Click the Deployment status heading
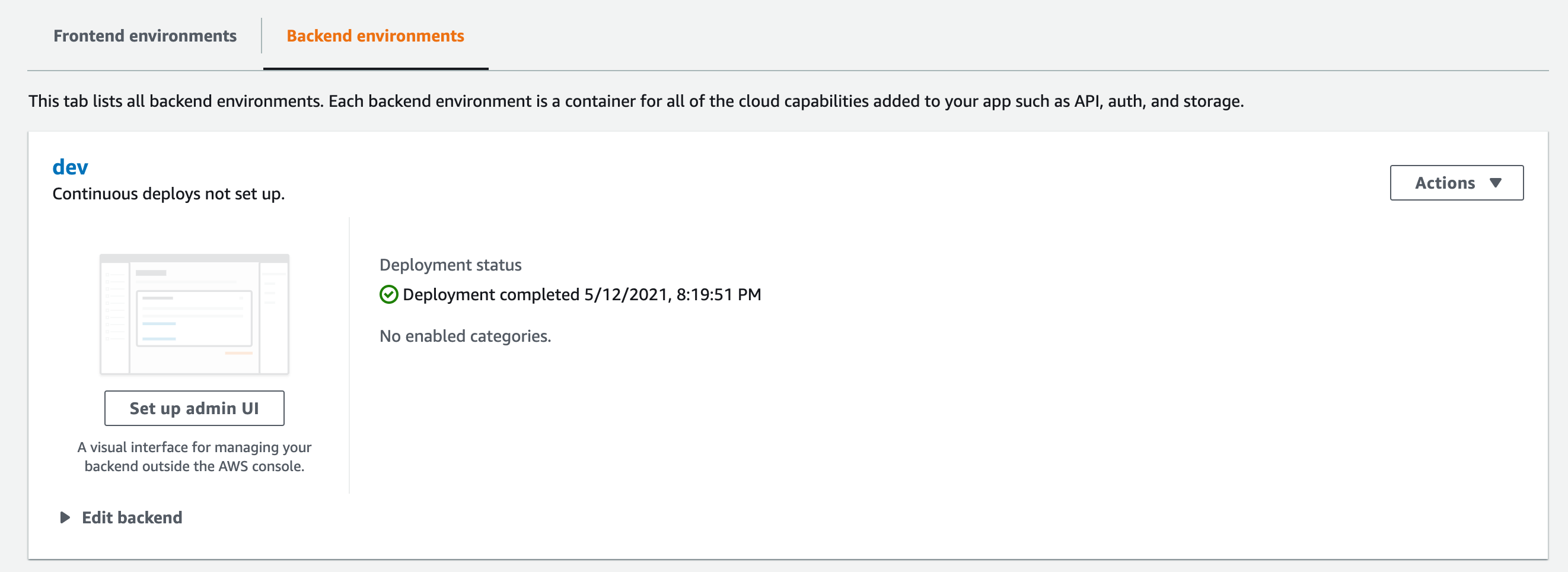 pyautogui.click(x=451, y=265)
